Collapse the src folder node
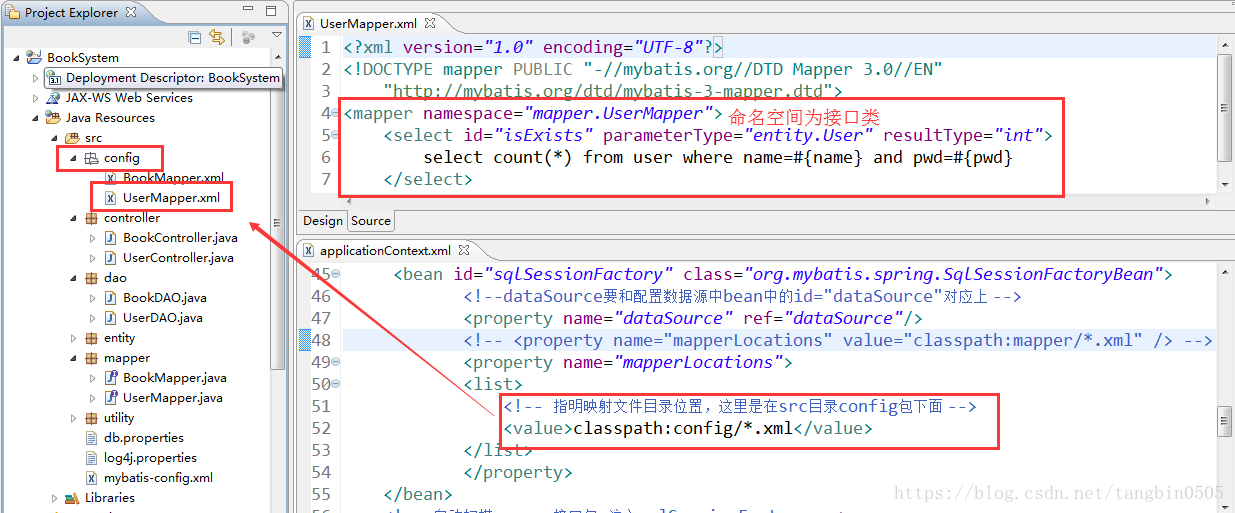This screenshot has width=1235, height=513. 55,138
